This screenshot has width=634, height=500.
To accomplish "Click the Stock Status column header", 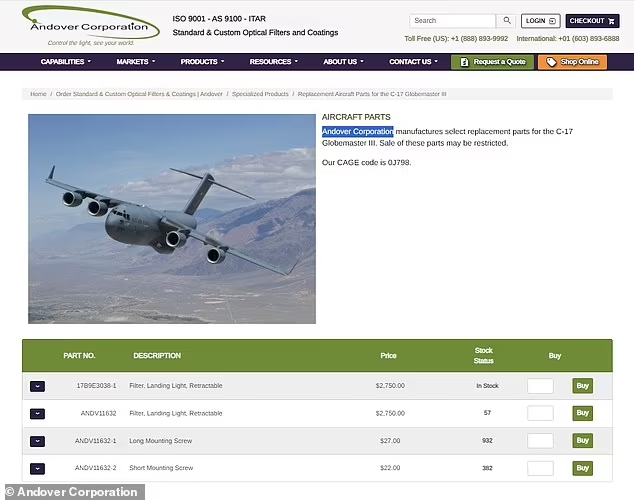I will pyautogui.click(x=484, y=356).
